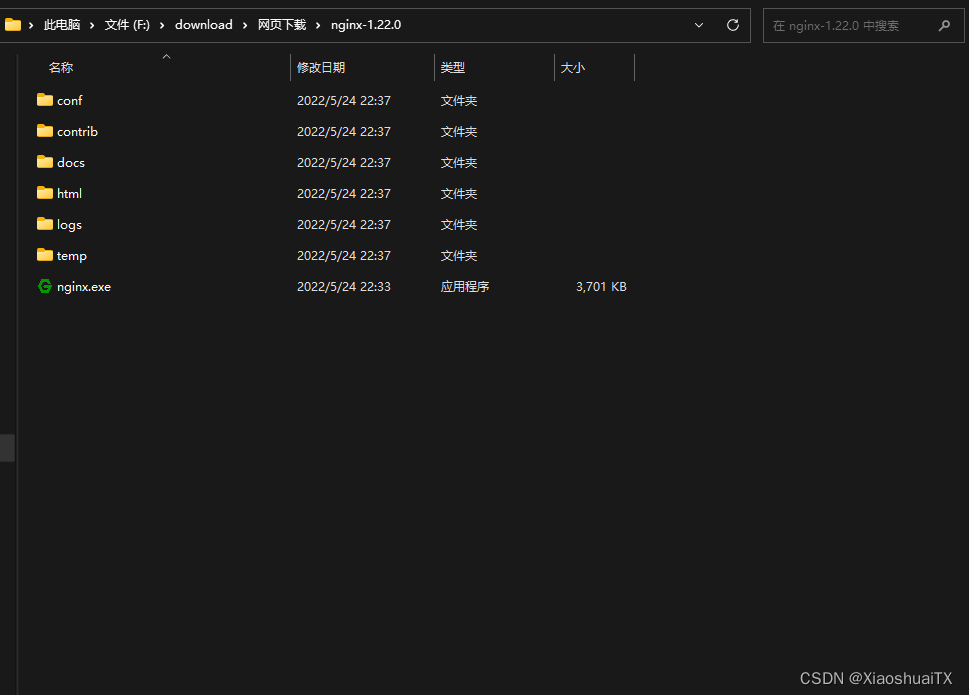The image size is (969, 695).
Task: Click the logs folder icon
Action: [x=44, y=224]
